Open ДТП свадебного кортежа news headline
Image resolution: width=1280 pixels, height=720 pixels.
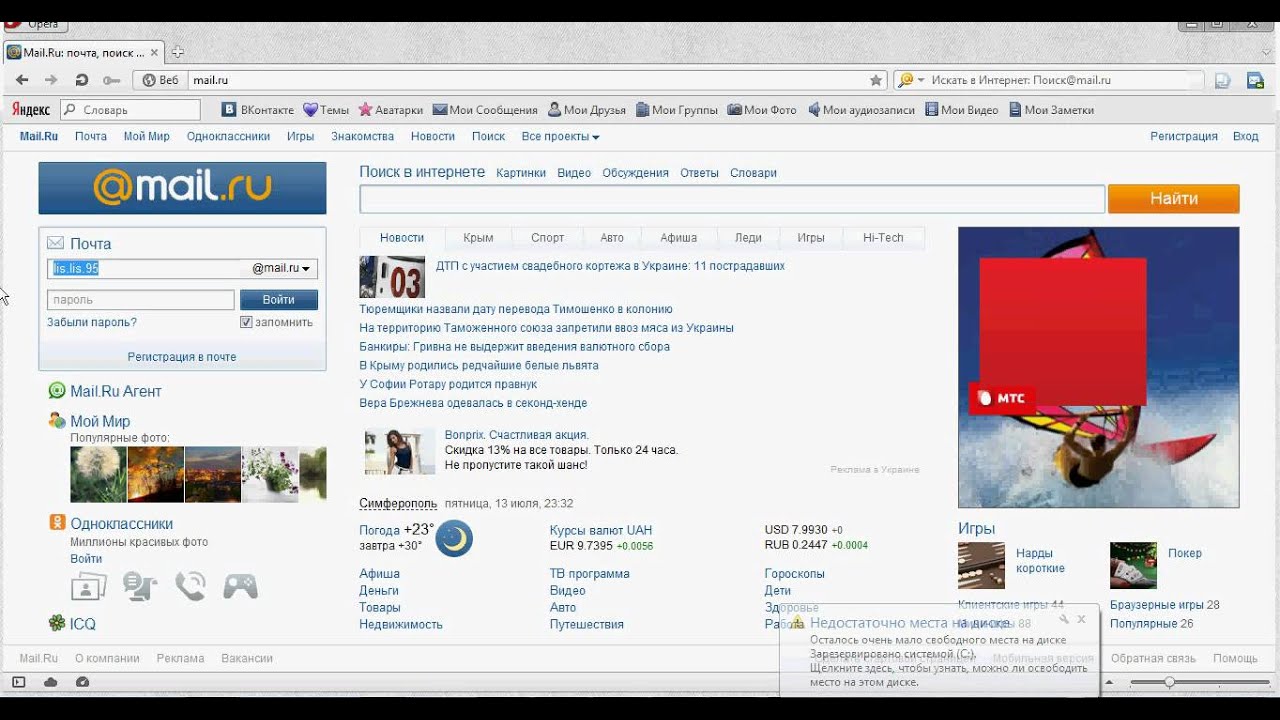coord(610,266)
